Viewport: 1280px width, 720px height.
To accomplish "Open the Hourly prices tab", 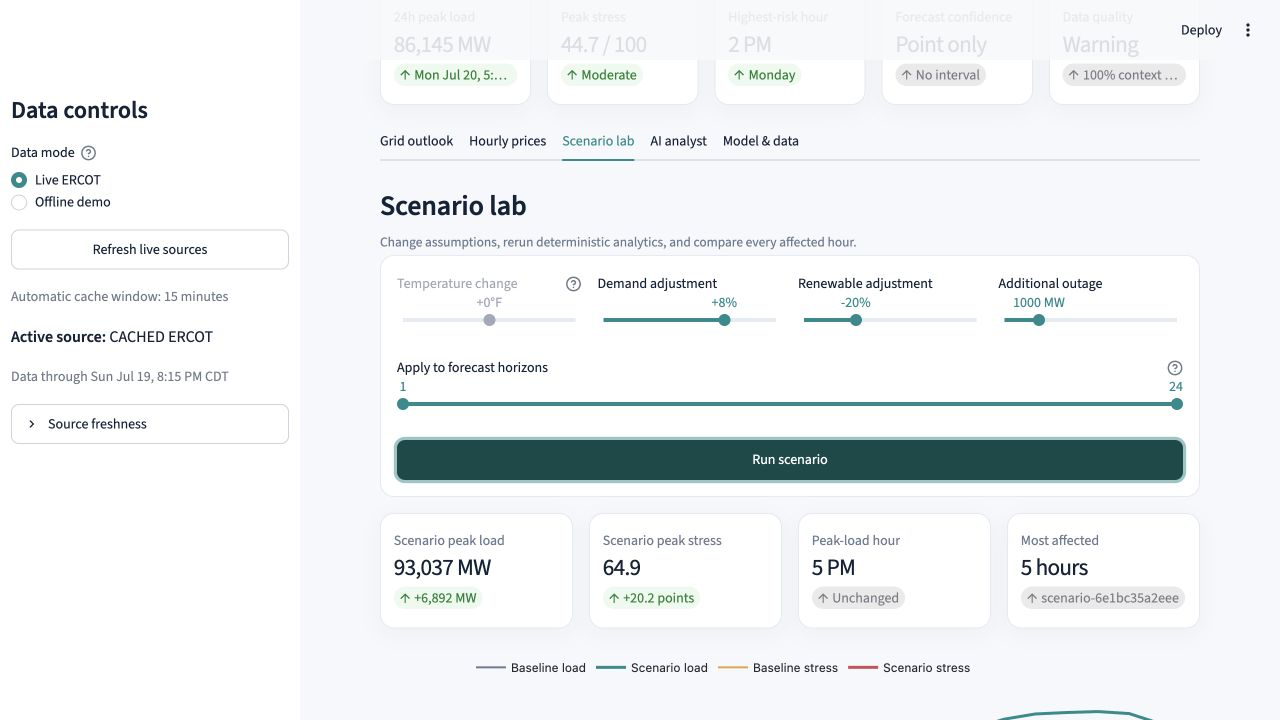I will tap(507, 141).
